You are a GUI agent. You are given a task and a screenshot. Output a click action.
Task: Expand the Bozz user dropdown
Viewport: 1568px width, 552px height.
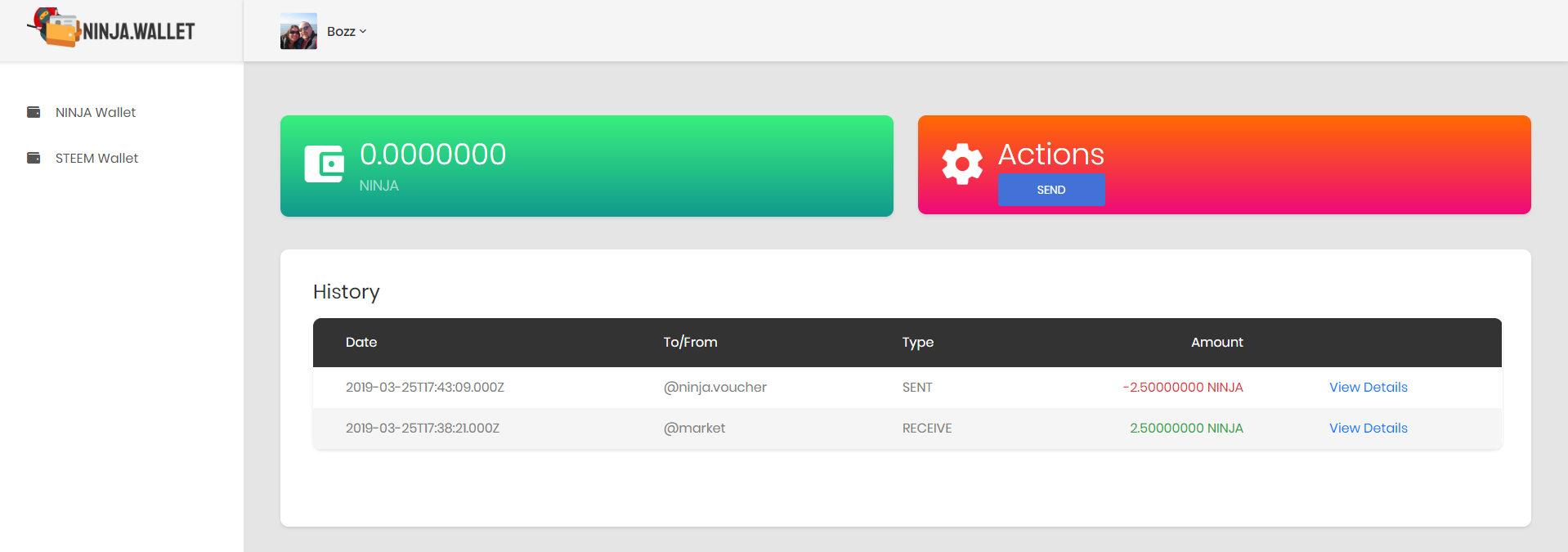347,31
